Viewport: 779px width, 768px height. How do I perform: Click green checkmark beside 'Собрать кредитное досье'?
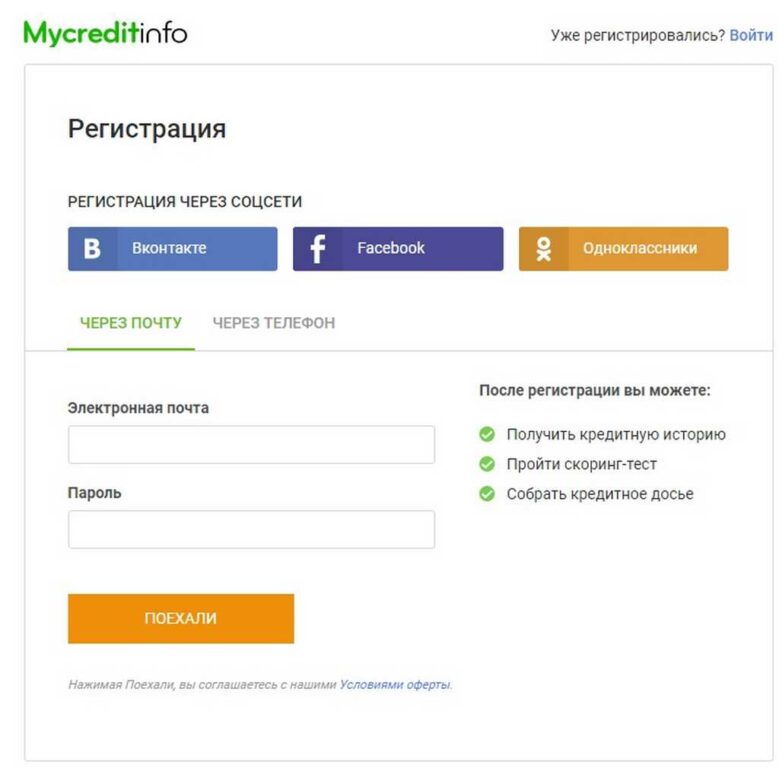[487, 494]
